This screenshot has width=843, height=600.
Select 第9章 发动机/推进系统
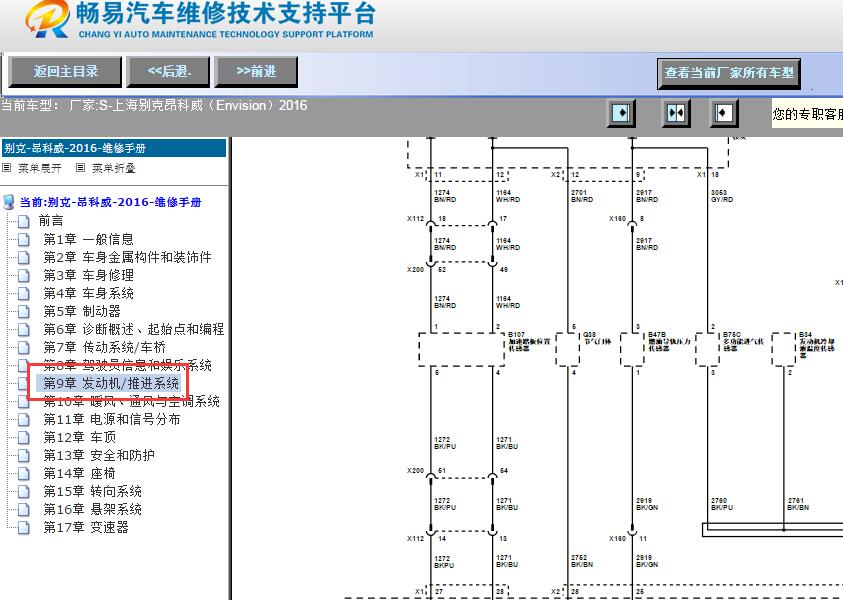tap(111, 383)
